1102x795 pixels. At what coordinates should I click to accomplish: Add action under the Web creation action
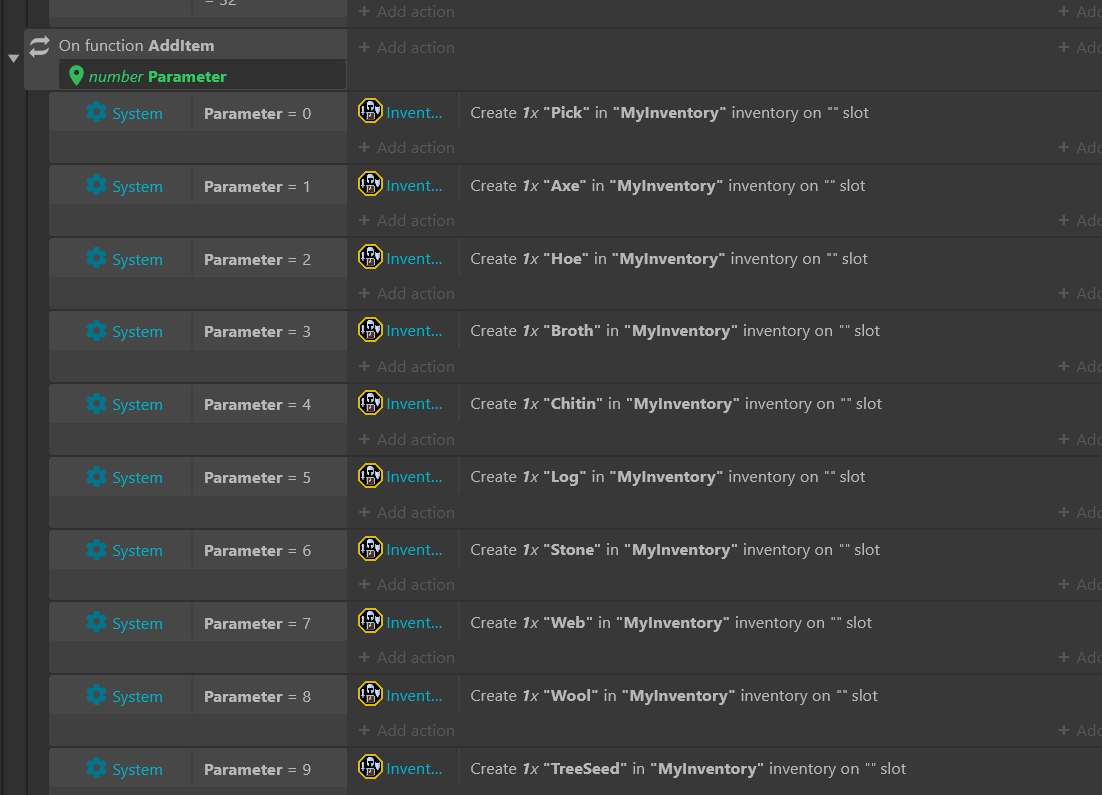tap(407, 658)
